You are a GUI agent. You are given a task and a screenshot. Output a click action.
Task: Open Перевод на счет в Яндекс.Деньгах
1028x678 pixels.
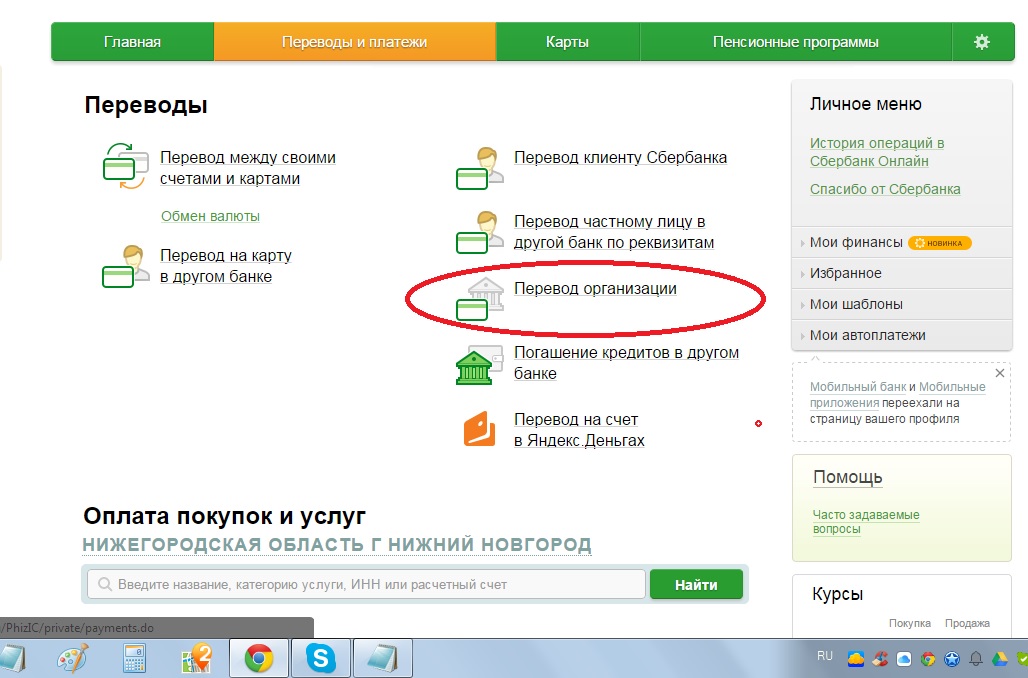pos(579,429)
